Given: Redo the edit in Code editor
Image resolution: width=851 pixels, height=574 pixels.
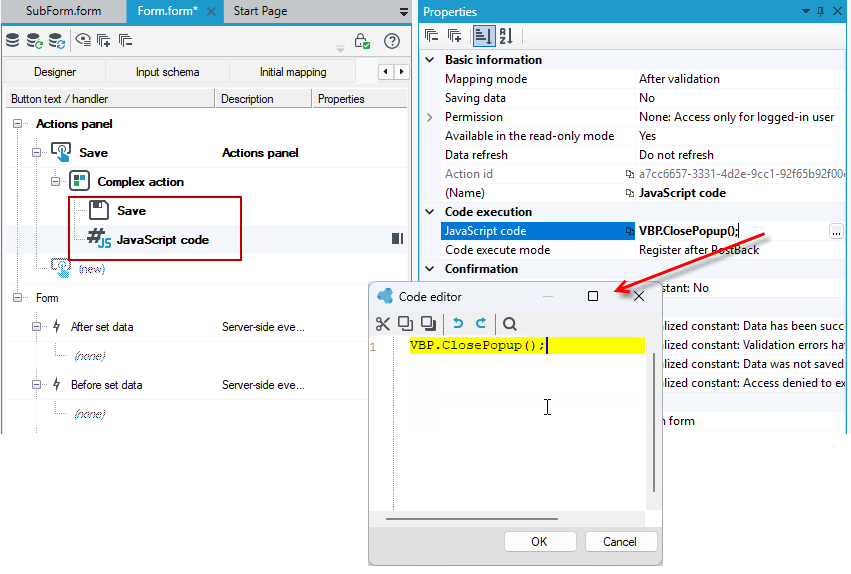Looking at the screenshot, I should click(481, 323).
